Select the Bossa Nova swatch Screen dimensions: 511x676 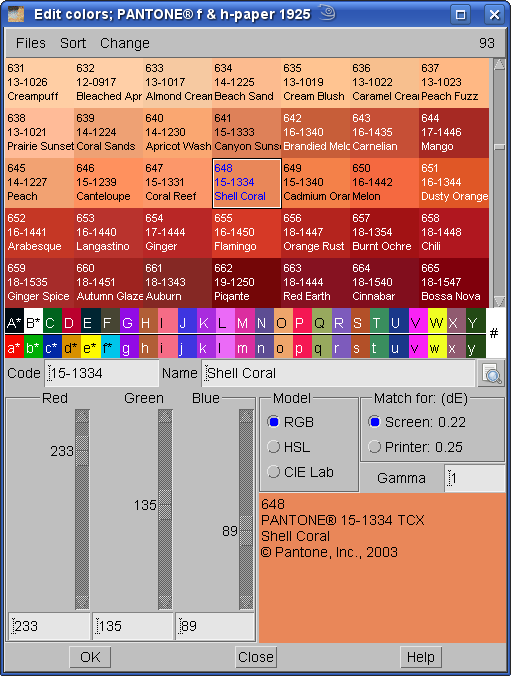click(x=454, y=283)
